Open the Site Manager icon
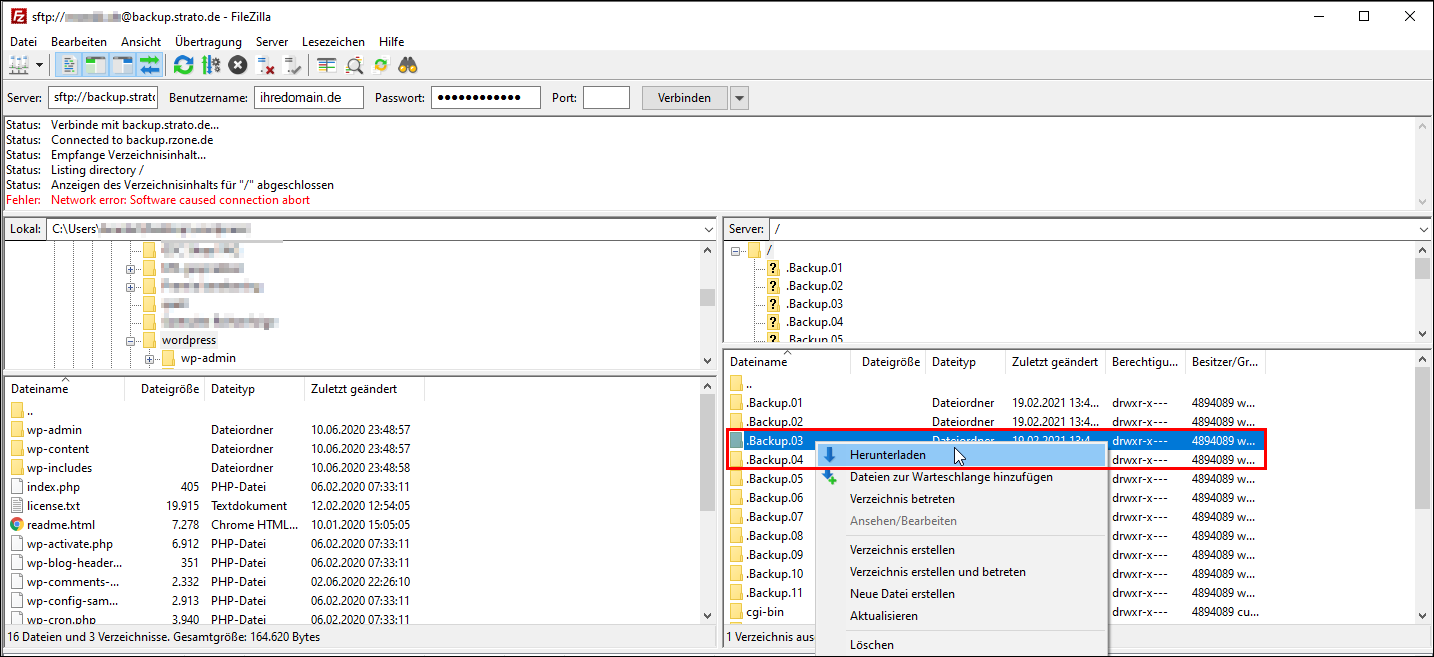This screenshot has height=657, width=1434. click(18, 65)
